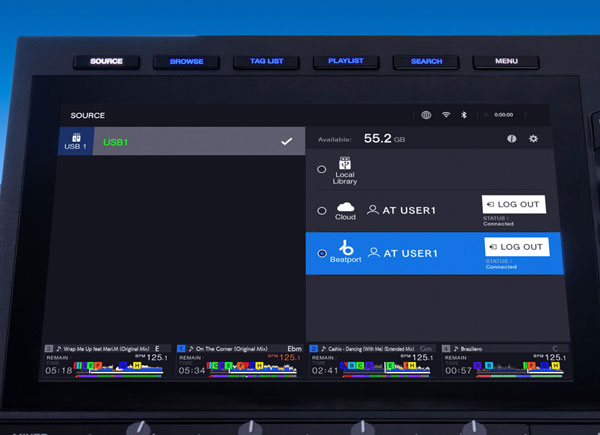
Task: Click AT USER1 name in Cloud row
Action: pyautogui.click(x=409, y=210)
